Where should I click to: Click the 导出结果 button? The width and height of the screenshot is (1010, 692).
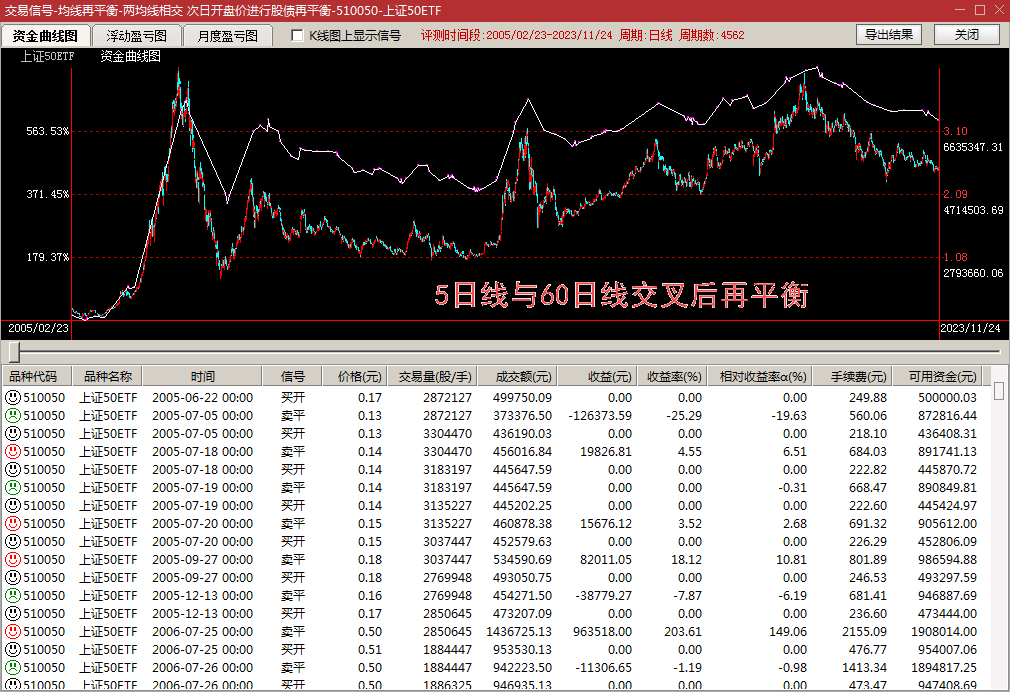click(x=888, y=35)
